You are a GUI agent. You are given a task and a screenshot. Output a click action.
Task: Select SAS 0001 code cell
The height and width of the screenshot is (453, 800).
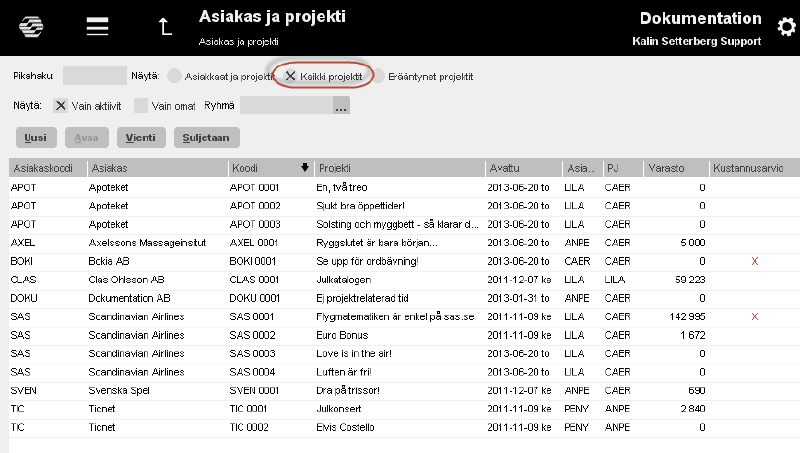(252, 317)
